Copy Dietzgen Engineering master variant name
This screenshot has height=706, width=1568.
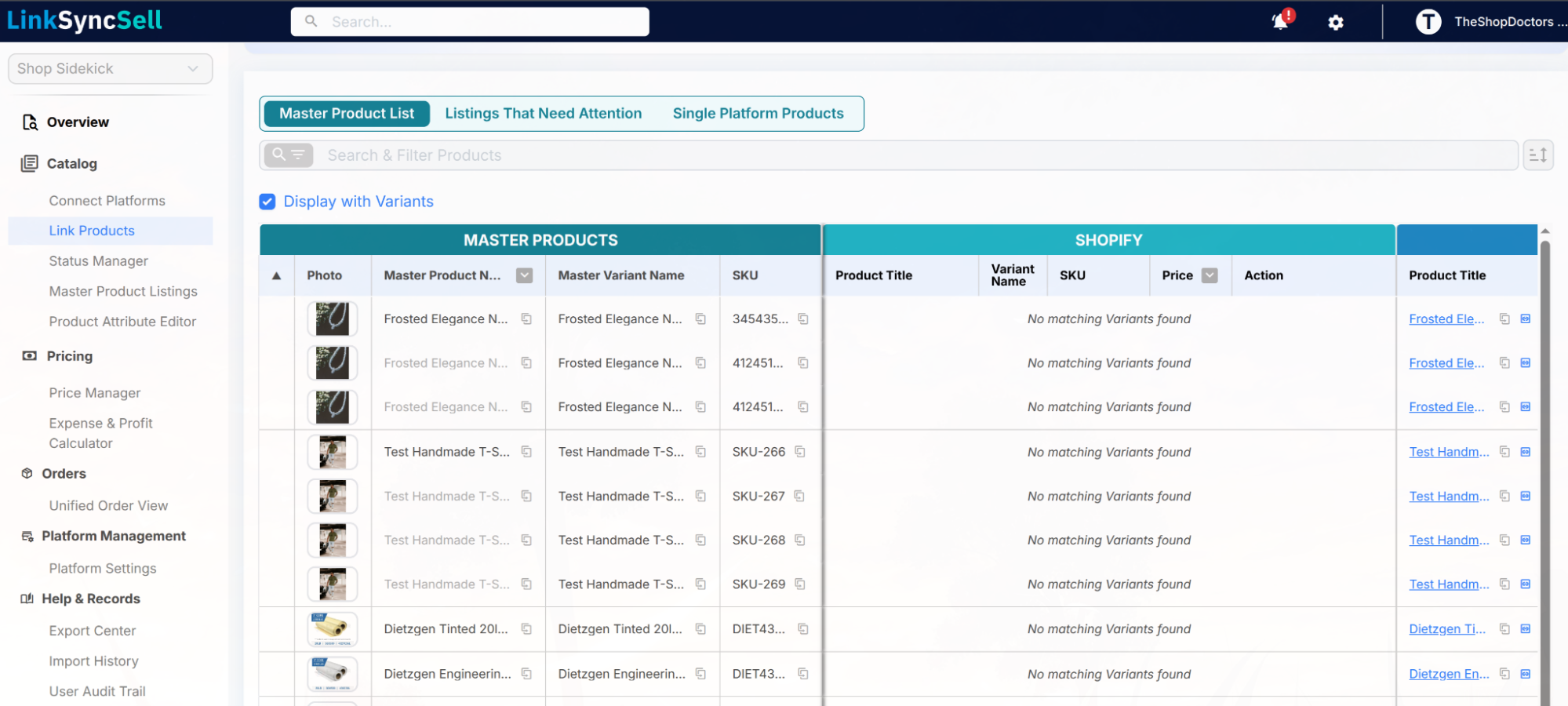coord(700,674)
